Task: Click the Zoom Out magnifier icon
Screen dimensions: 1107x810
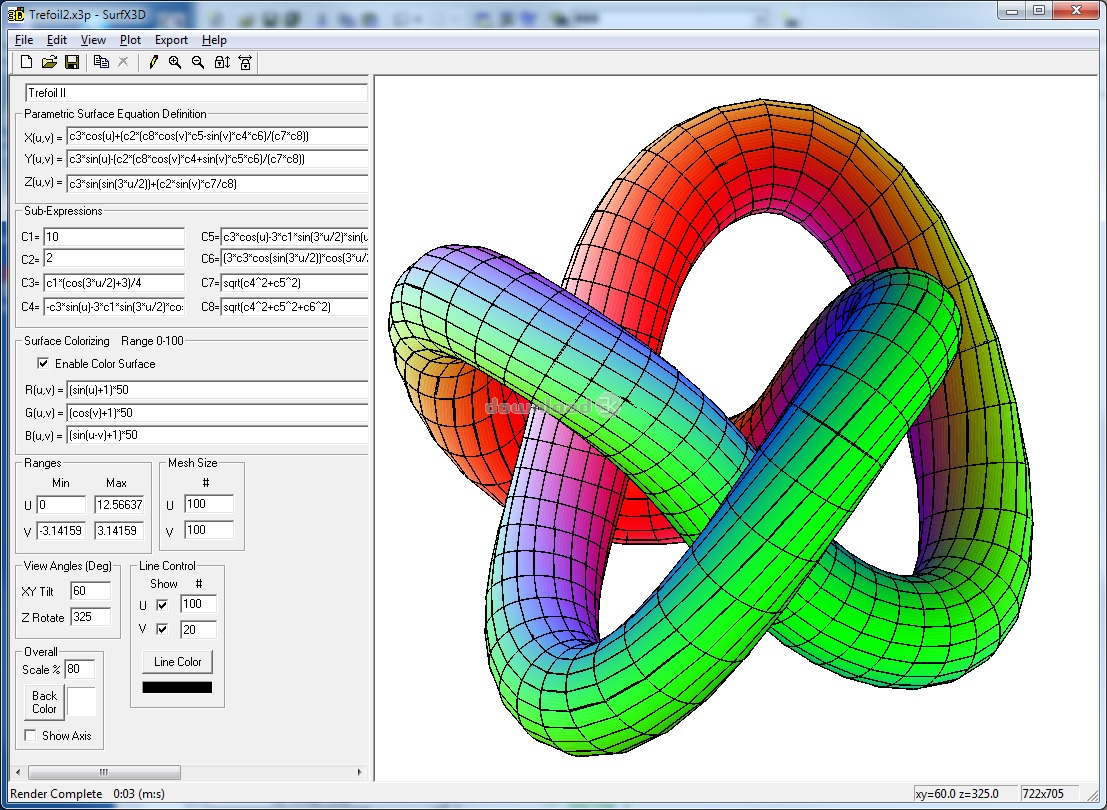Action: point(198,62)
